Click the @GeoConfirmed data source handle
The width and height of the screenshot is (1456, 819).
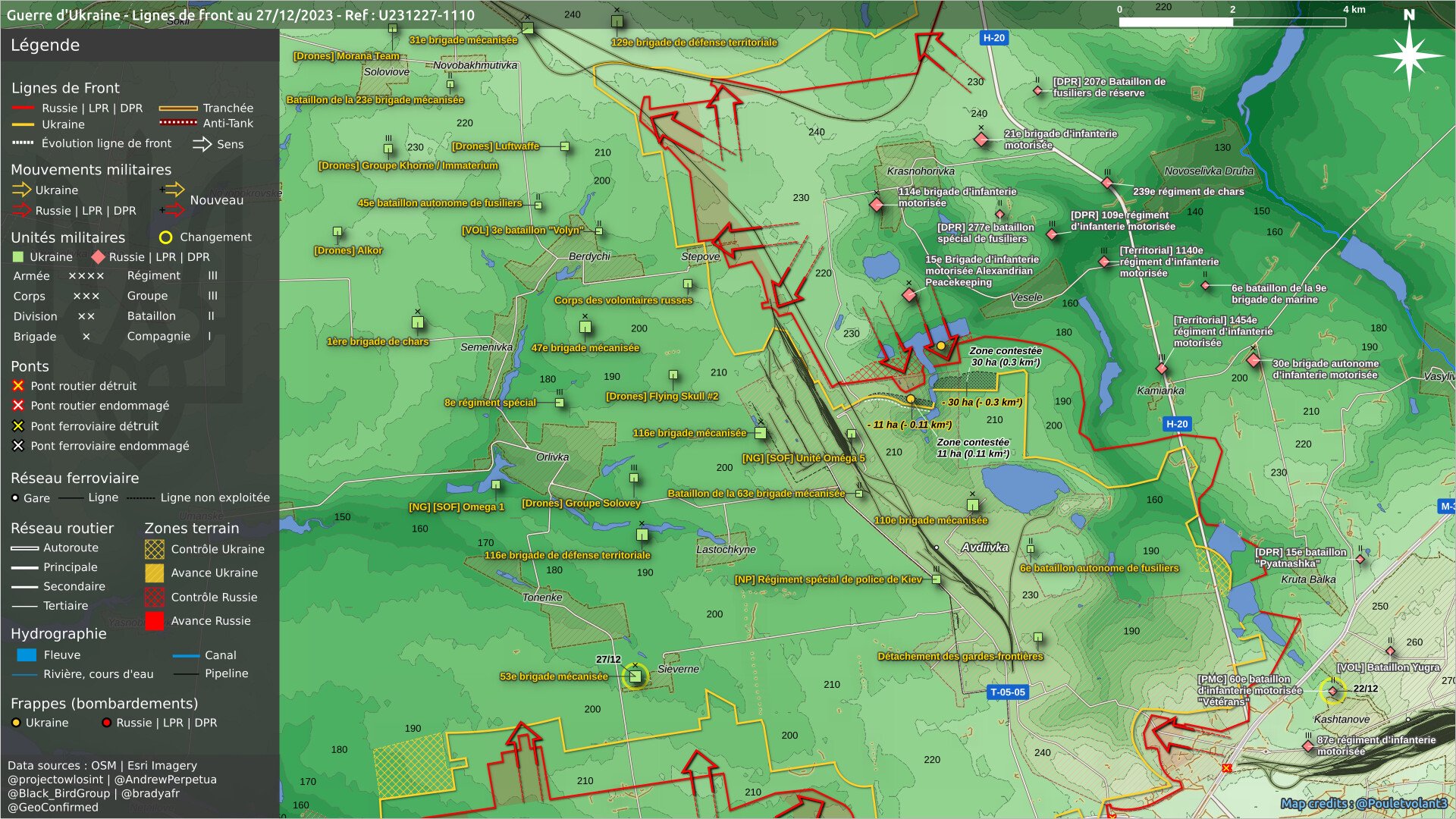point(53,808)
